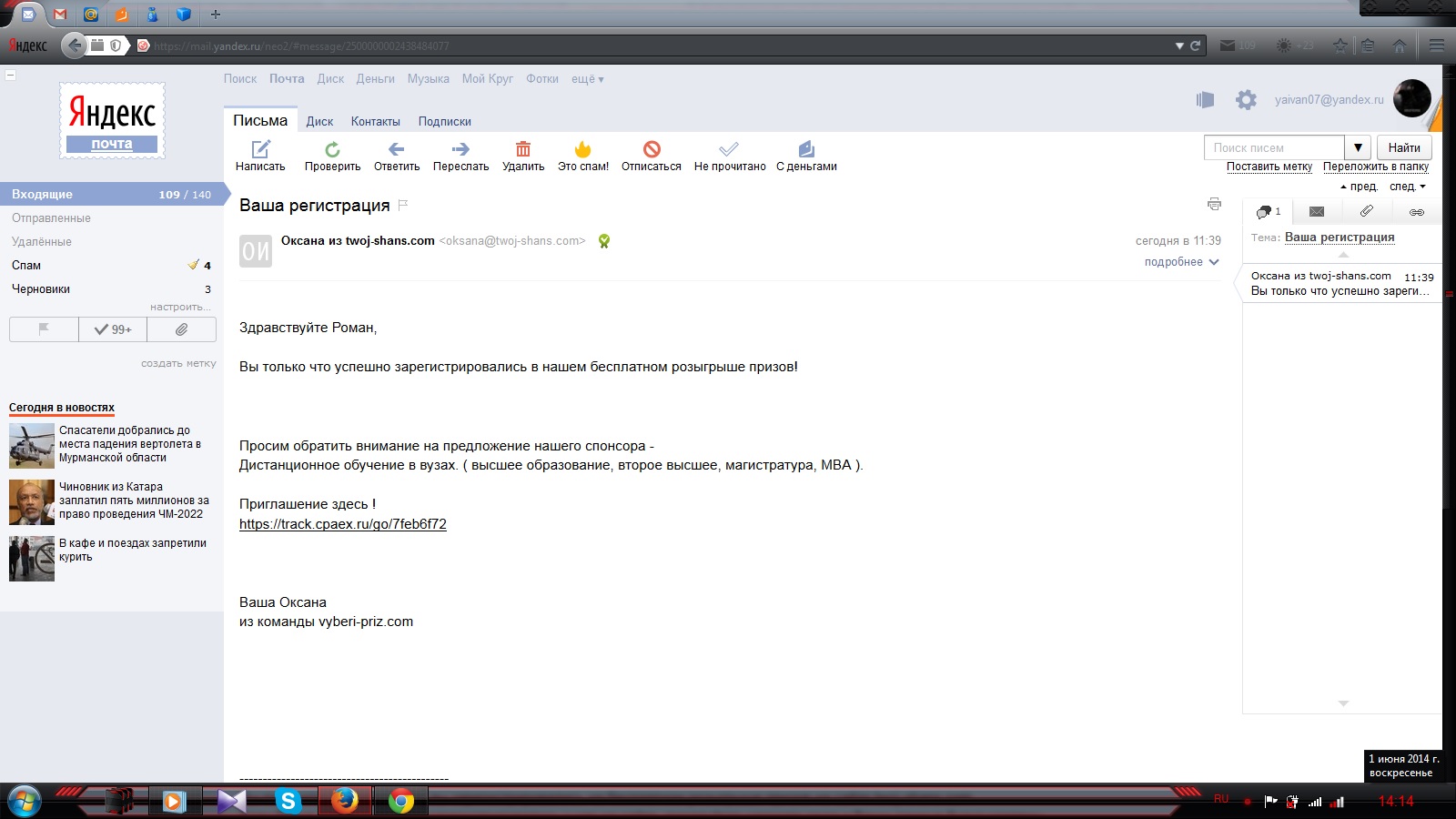Click the Отписаться unsubscribe icon
The image size is (1456, 819).
coord(652,149)
